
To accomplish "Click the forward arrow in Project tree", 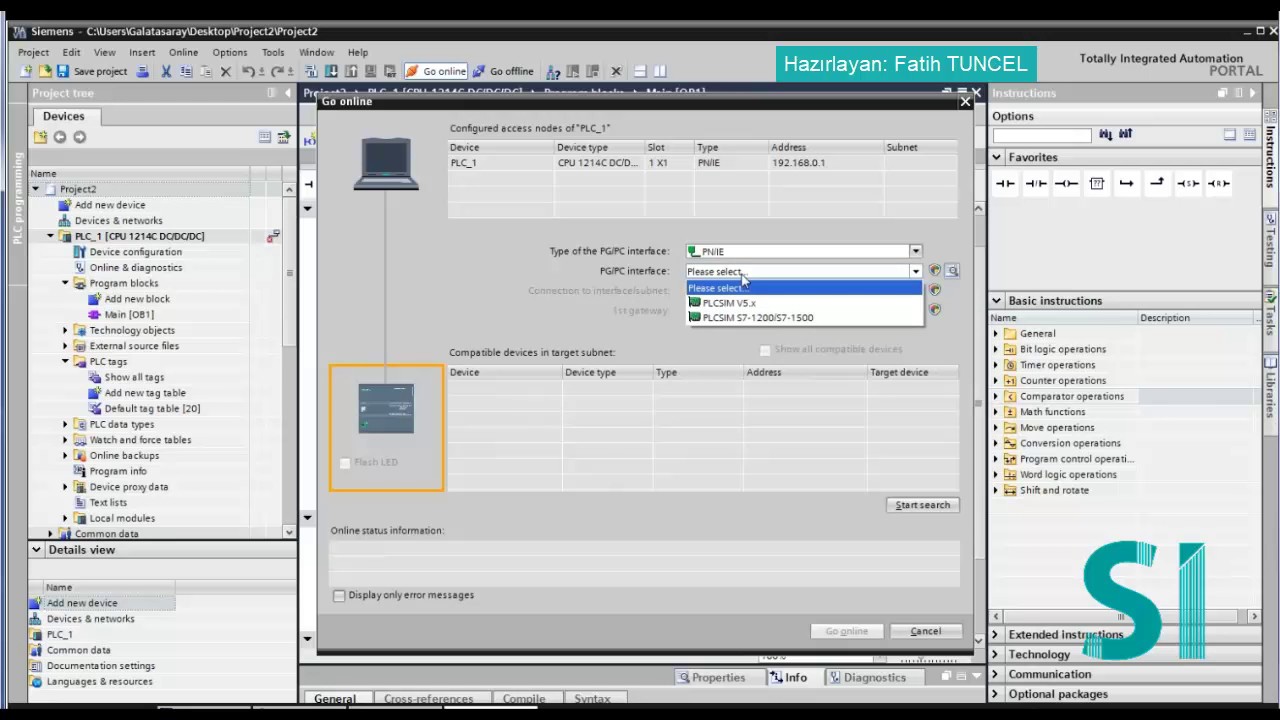I will pos(79,137).
